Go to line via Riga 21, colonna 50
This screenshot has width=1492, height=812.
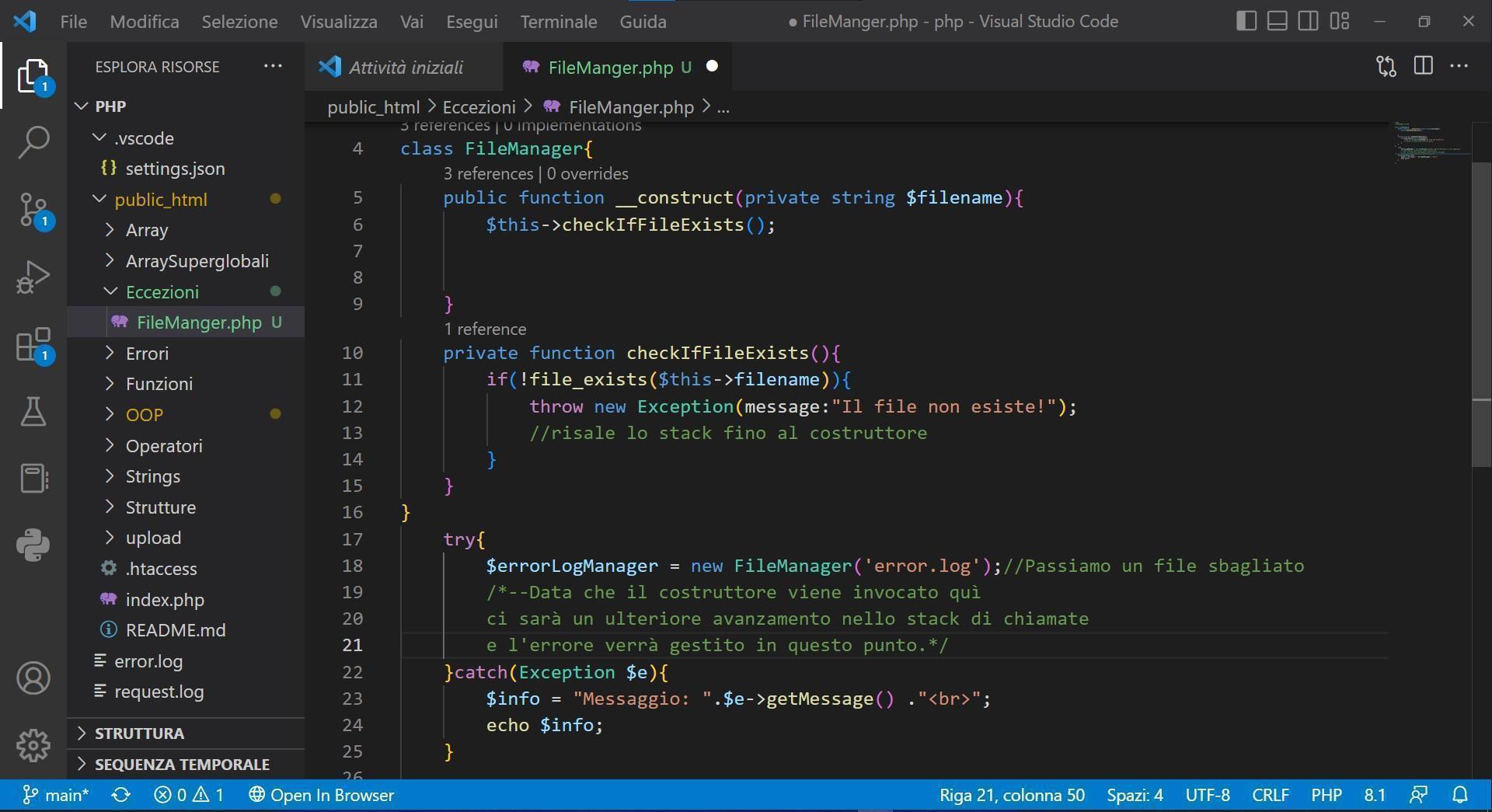click(x=1012, y=795)
